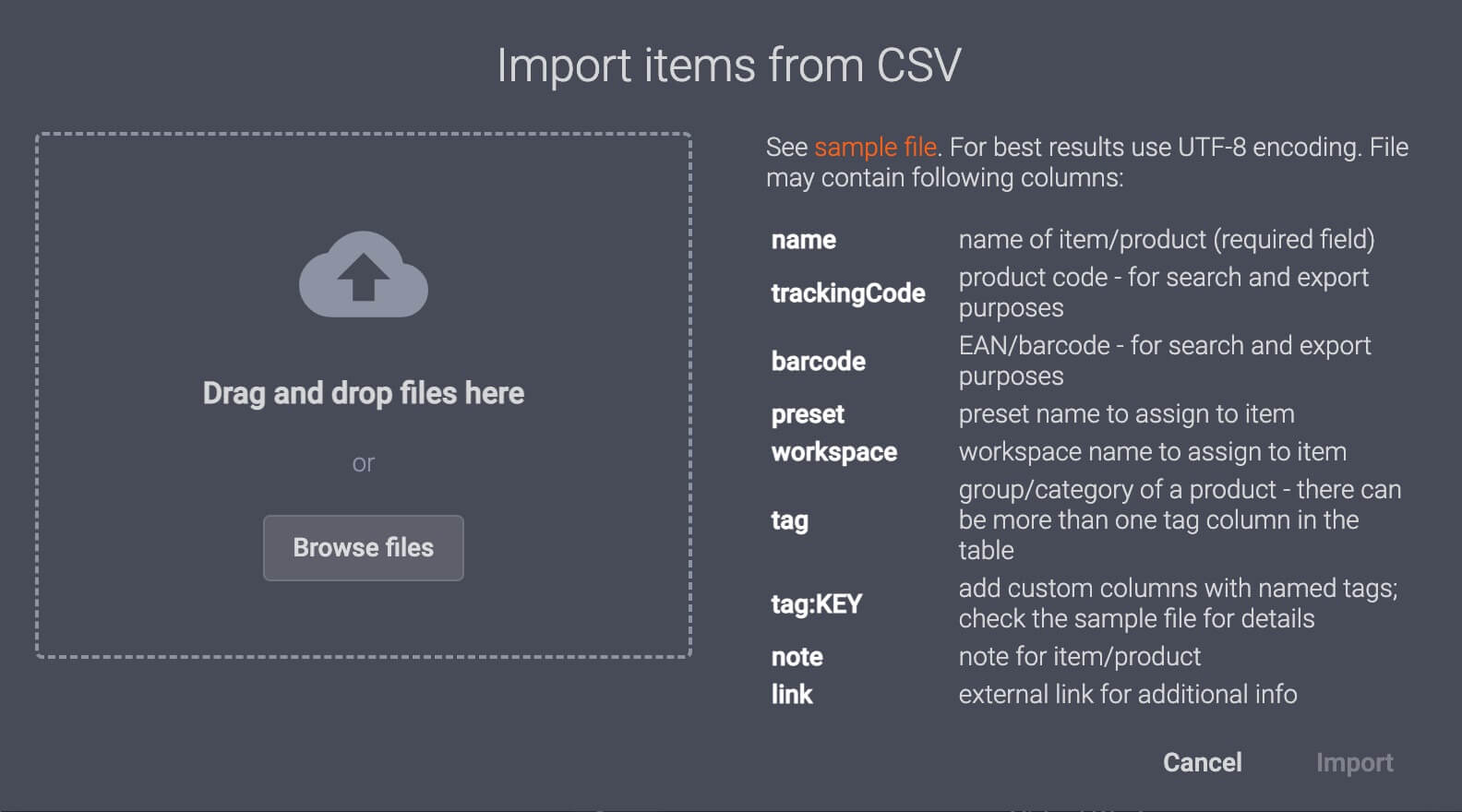This screenshot has width=1462, height=812.
Task: Click the 'tag:KEY' column label
Action: pos(816,604)
